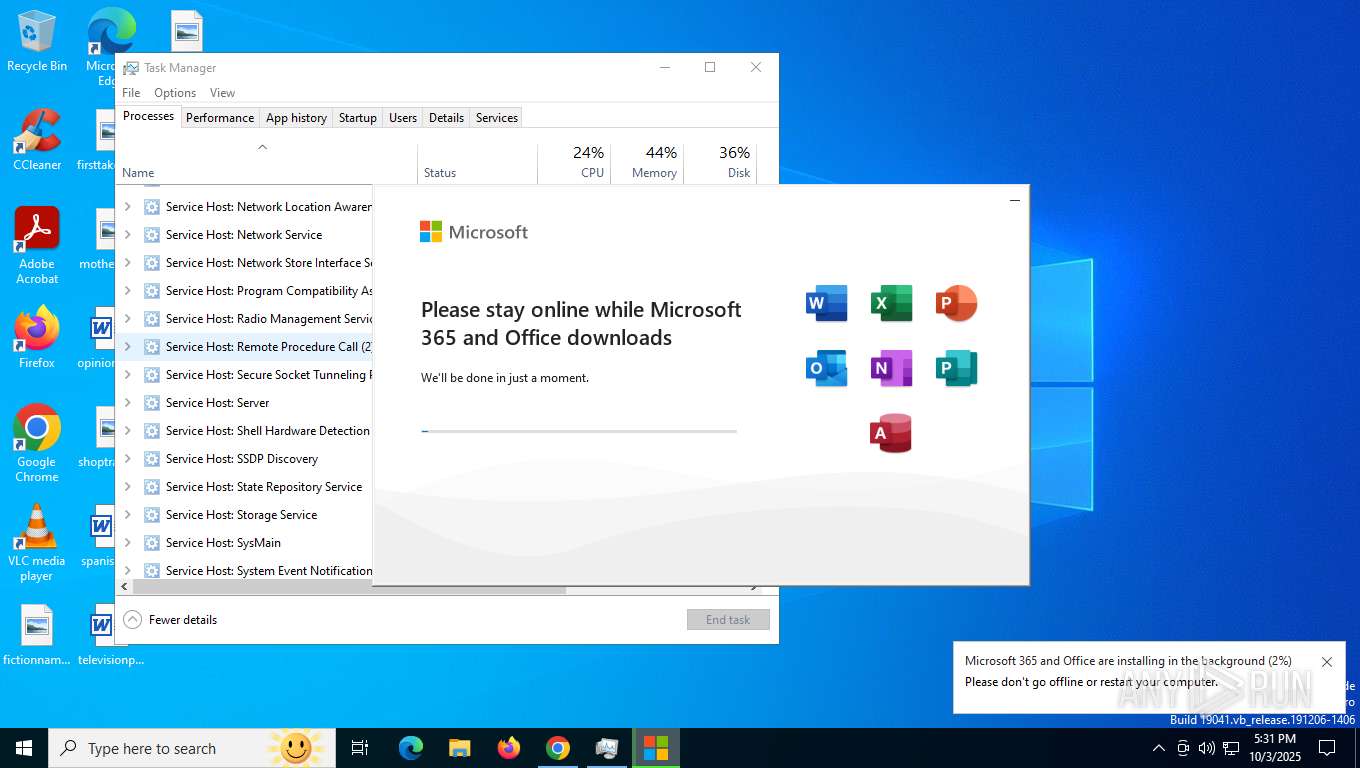Viewport: 1360px width, 768px height.
Task: Click the Outlook icon in Office installer
Action: (827, 368)
